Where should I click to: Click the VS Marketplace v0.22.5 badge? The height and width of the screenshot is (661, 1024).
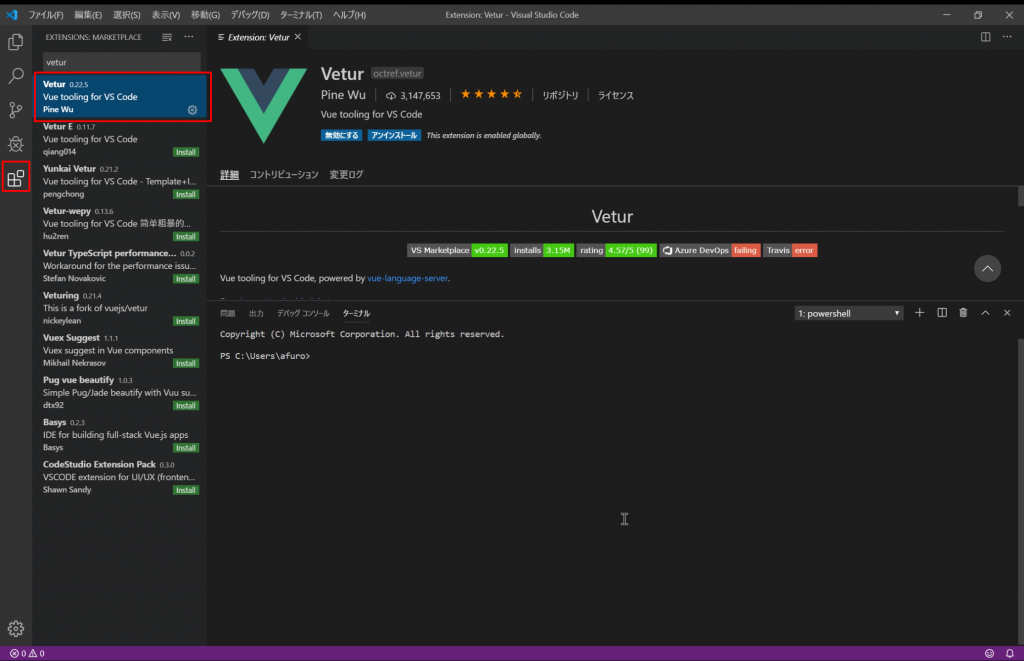[x=457, y=250]
